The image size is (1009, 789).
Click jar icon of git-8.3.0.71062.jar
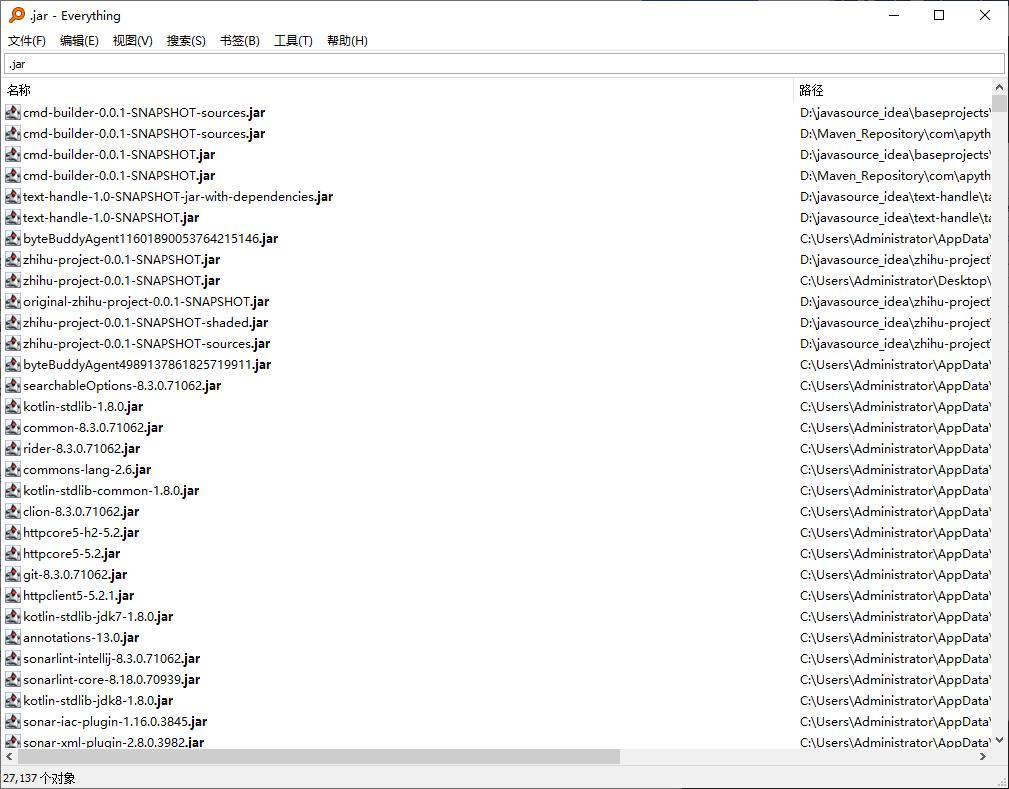pyautogui.click(x=13, y=575)
